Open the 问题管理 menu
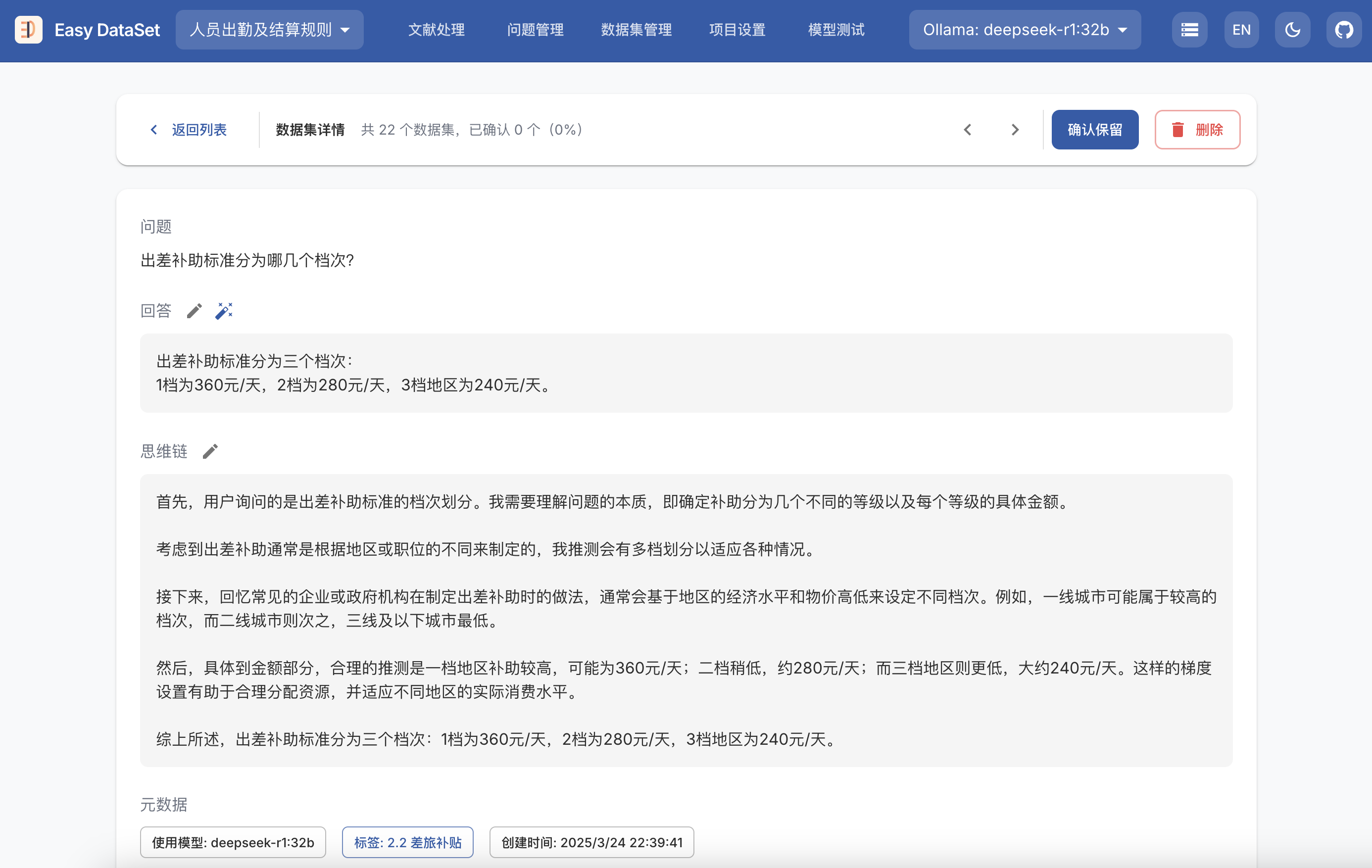Image resolution: width=1372 pixels, height=868 pixels. tap(535, 30)
